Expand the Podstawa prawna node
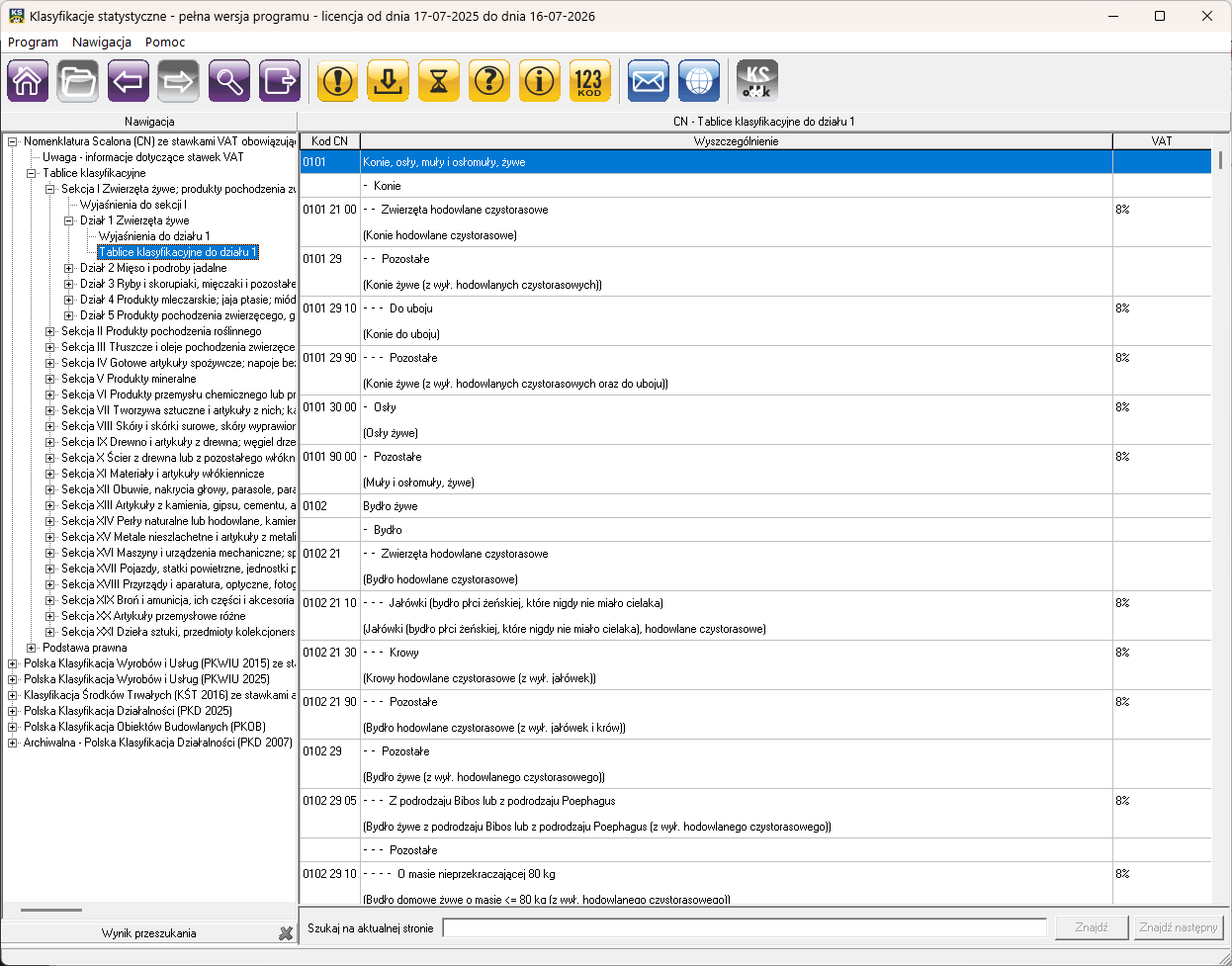1232x966 pixels. (32, 648)
